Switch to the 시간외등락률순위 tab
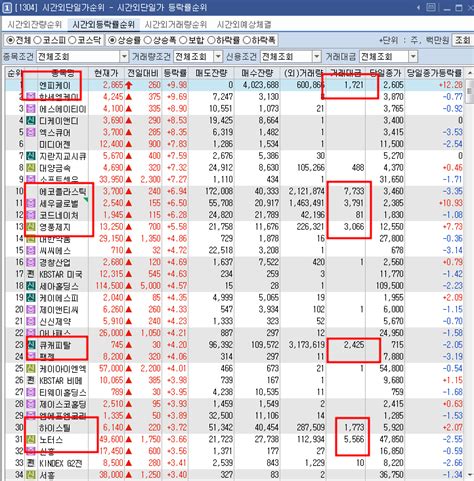Viewport: 474px width, 481px height. click(x=103, y=25)
